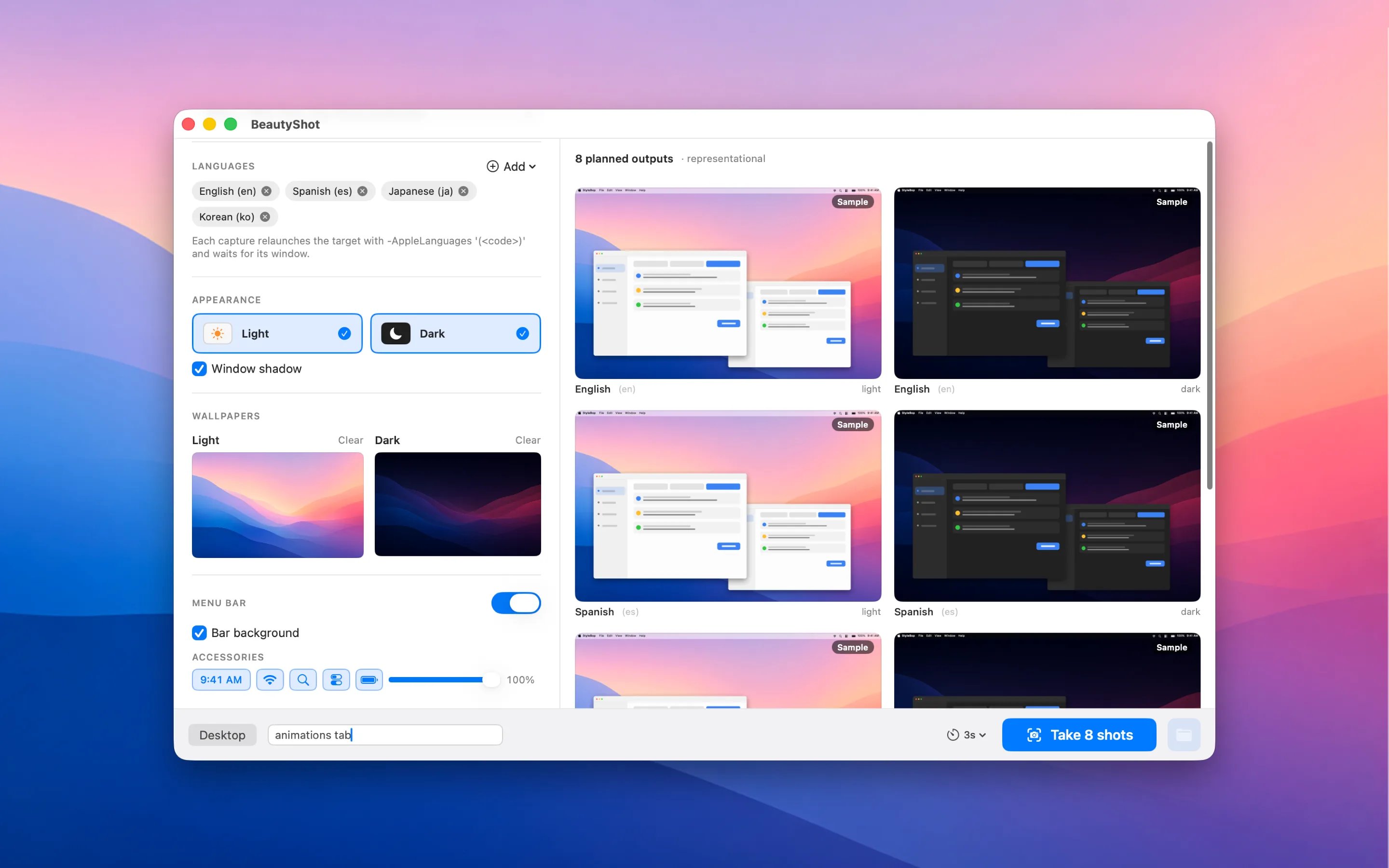Click the 'representational' label

coord(725,159)
